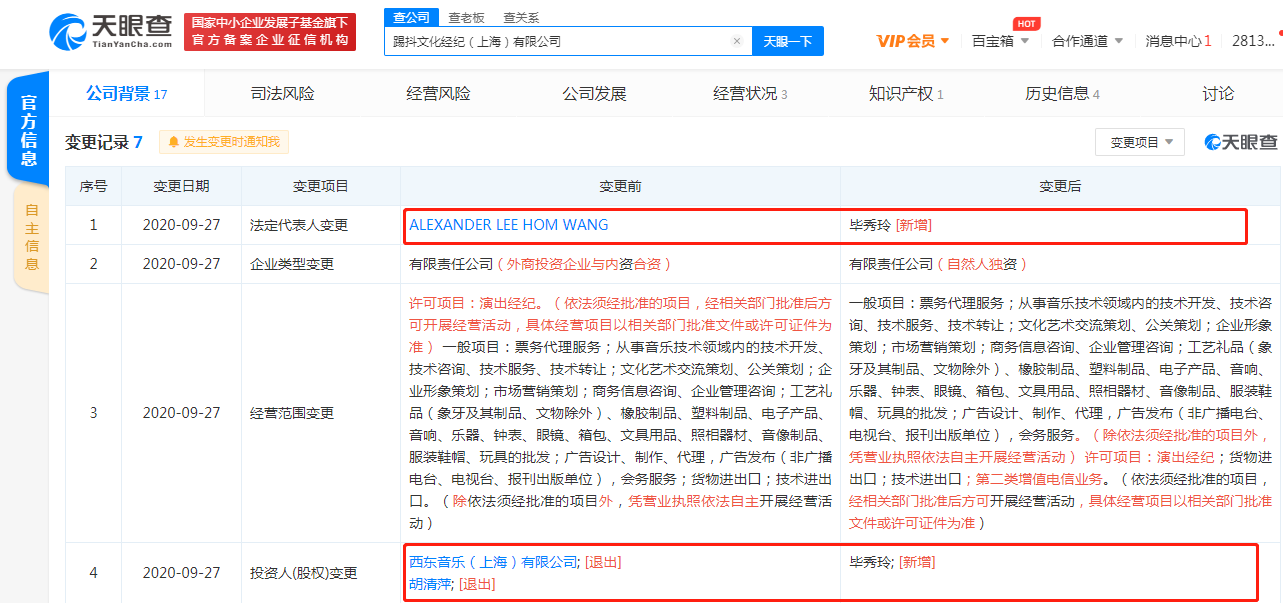The width and height of the screenshot is (1283, 603).
Task: Click the TianYanCha logo icon
Action: tap(112, 30)
